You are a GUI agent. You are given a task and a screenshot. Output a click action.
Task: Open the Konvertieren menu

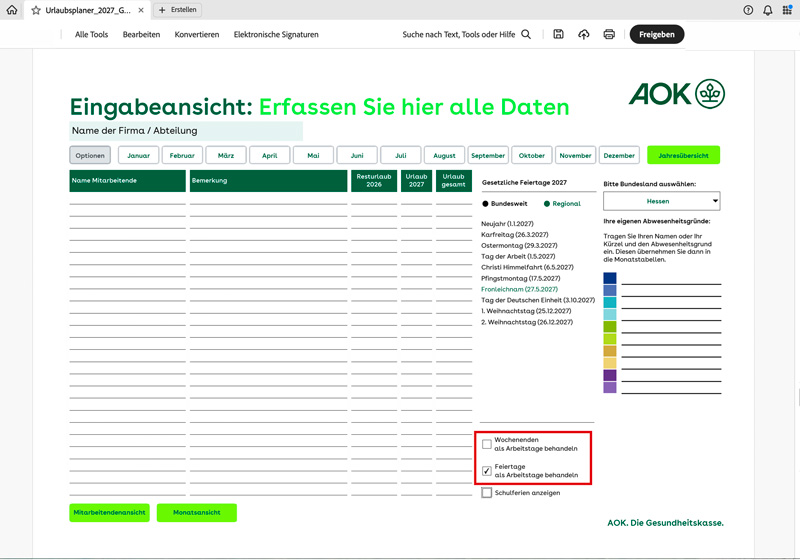196,34
